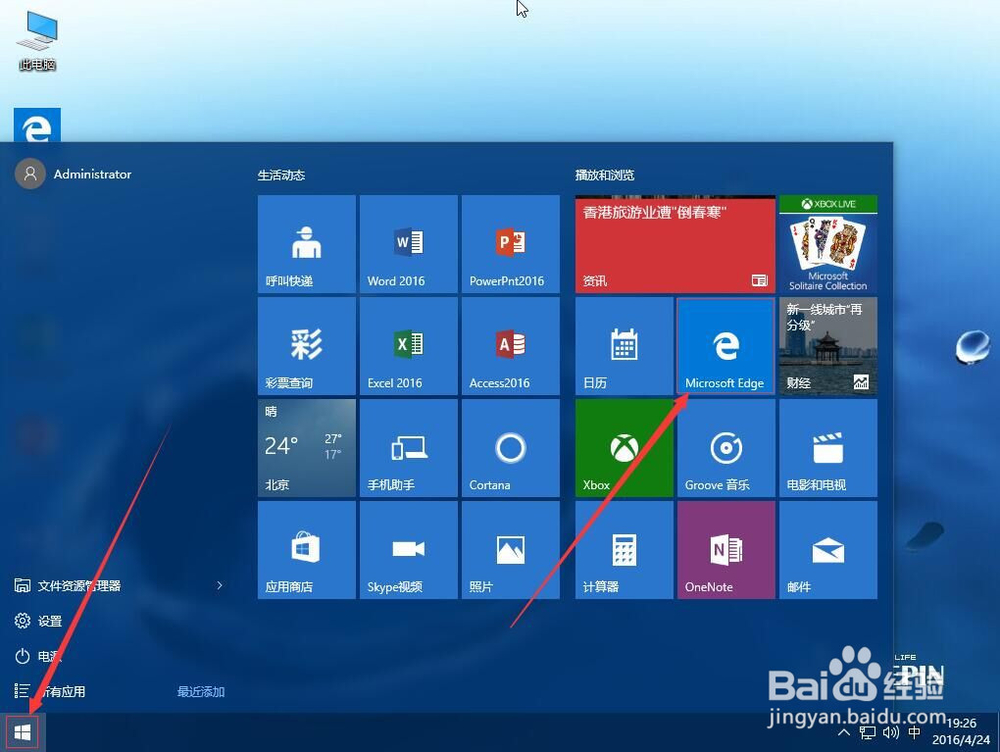Viewport: 1000px width, 752px height.
Task: Launch Microsoft Edge tile
Action: (x=726, y=346)
